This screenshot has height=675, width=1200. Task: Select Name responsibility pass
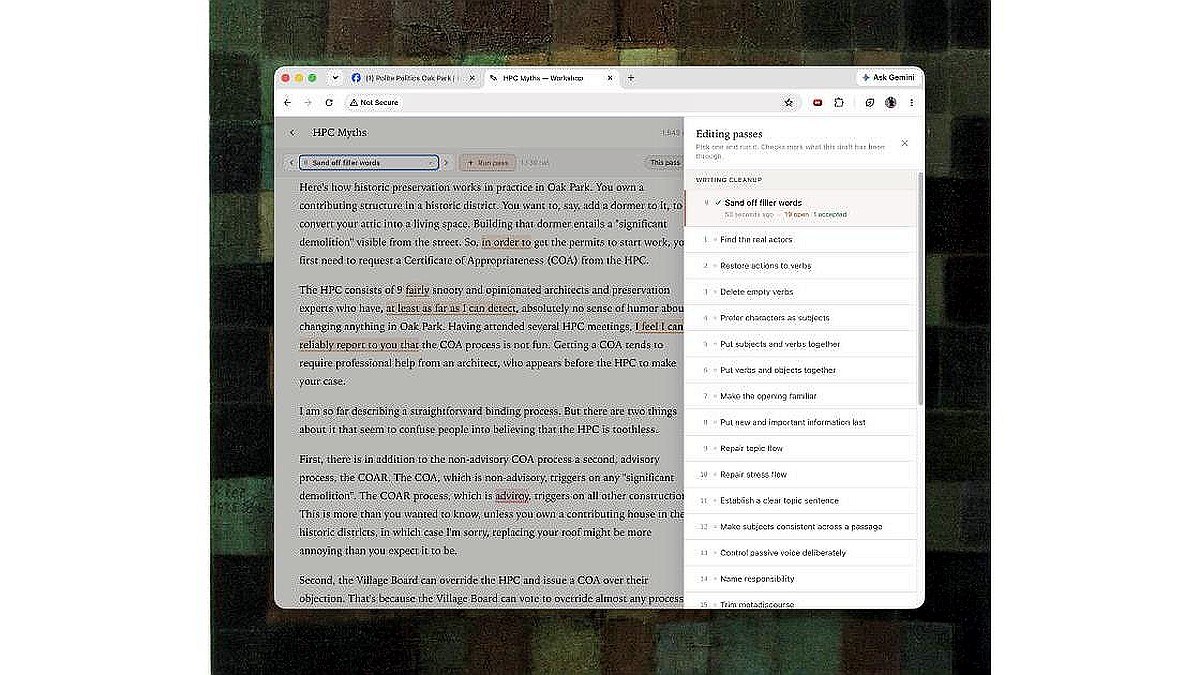pos(800,578)
